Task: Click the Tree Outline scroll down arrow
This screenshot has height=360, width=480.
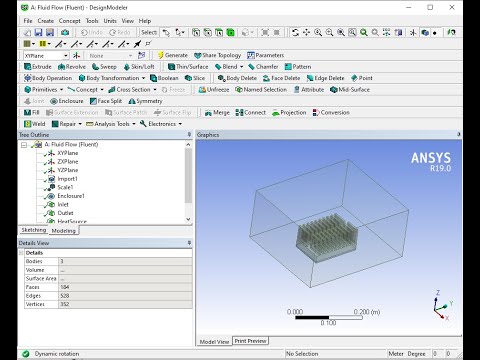Action: 188,219
